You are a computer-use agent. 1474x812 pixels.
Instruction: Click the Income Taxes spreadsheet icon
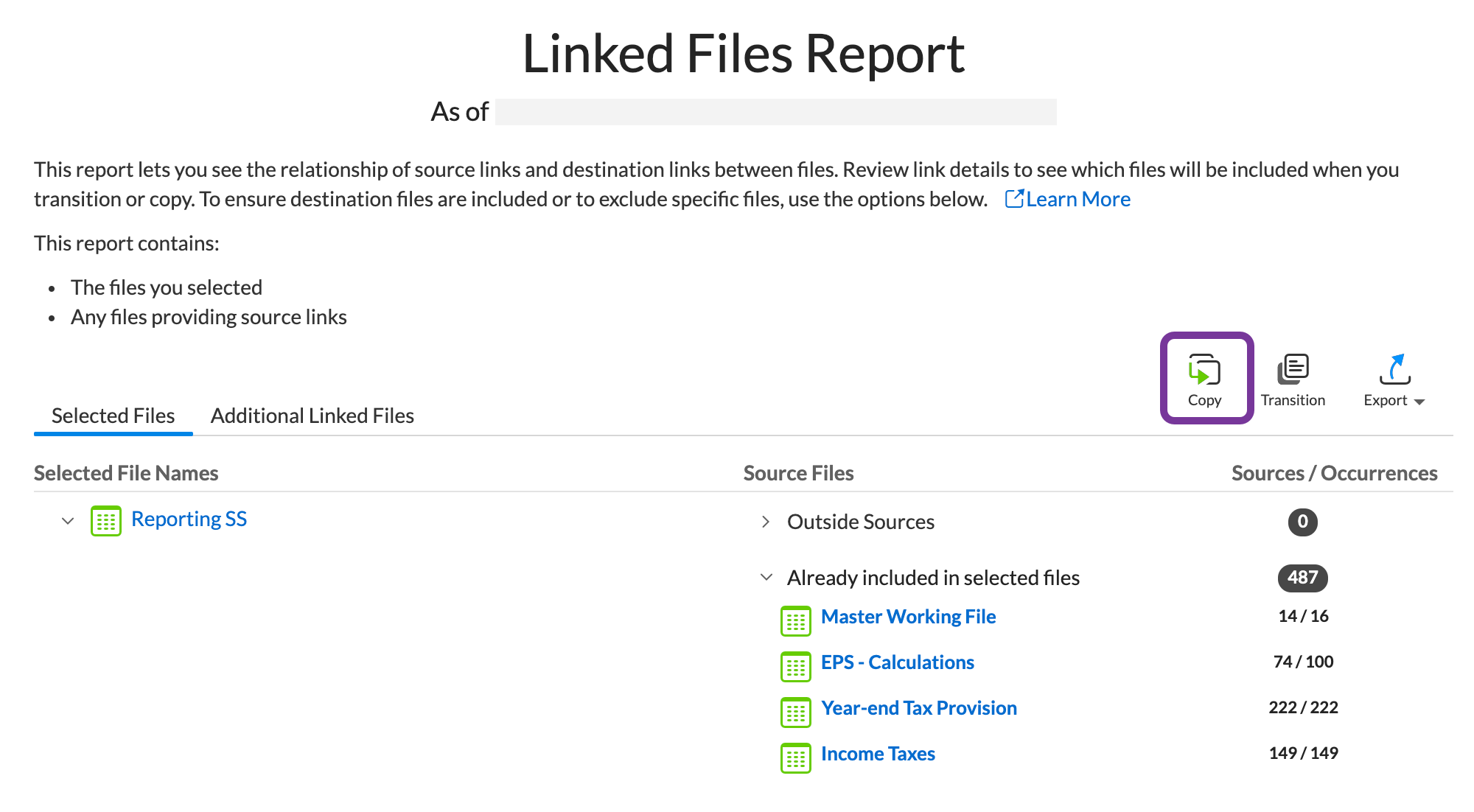coord(795,758)
